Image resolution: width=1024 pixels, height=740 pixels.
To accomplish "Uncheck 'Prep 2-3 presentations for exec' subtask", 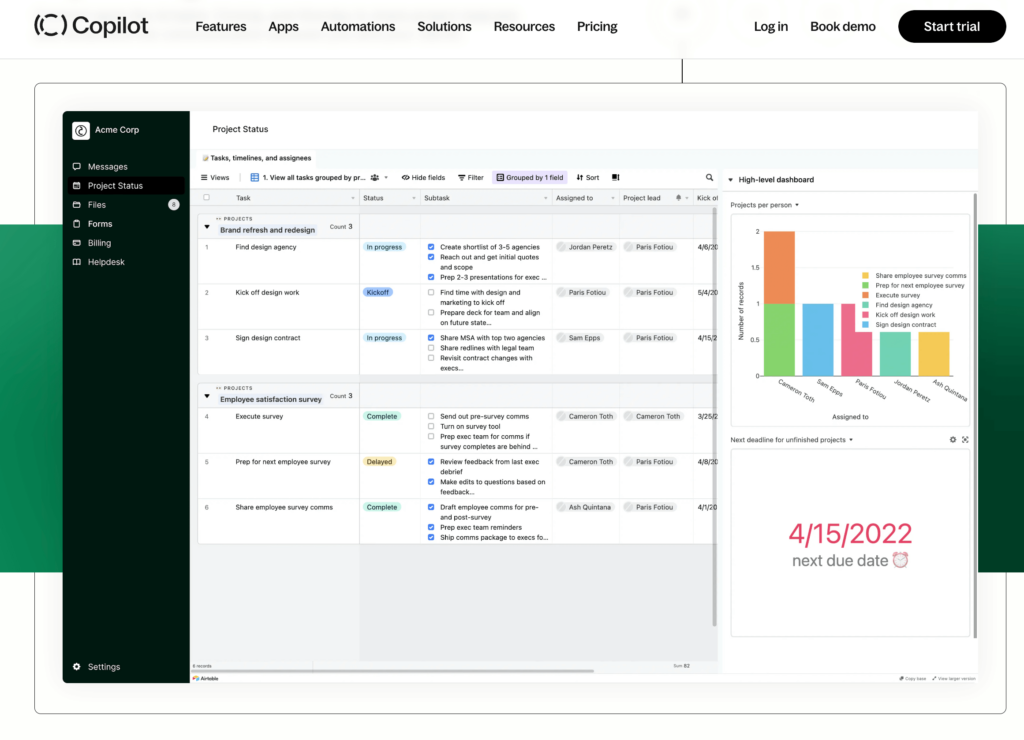I will (x=431, y=277).
